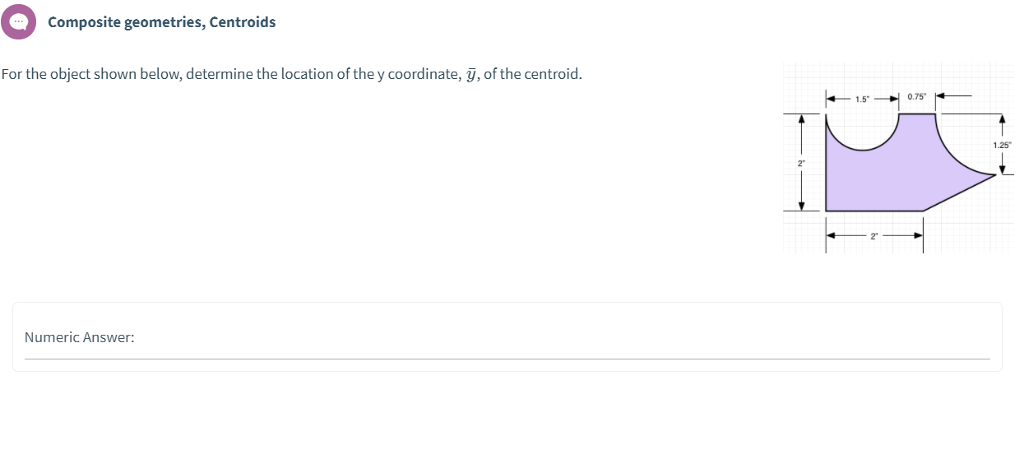
Task: Click the flat top edge of the shape
Action: click(917, 114)
